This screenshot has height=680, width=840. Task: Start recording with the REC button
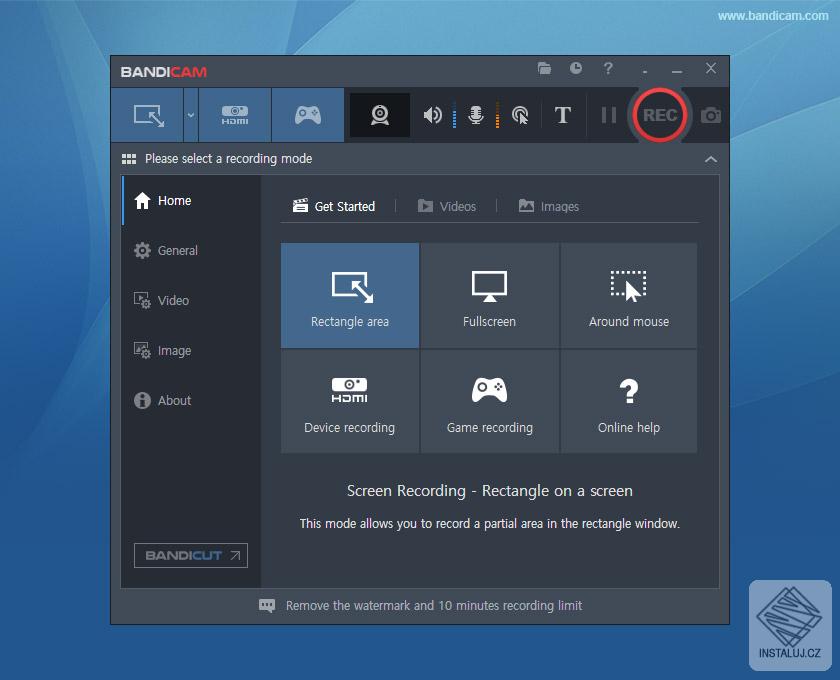[x=659, y=115]
